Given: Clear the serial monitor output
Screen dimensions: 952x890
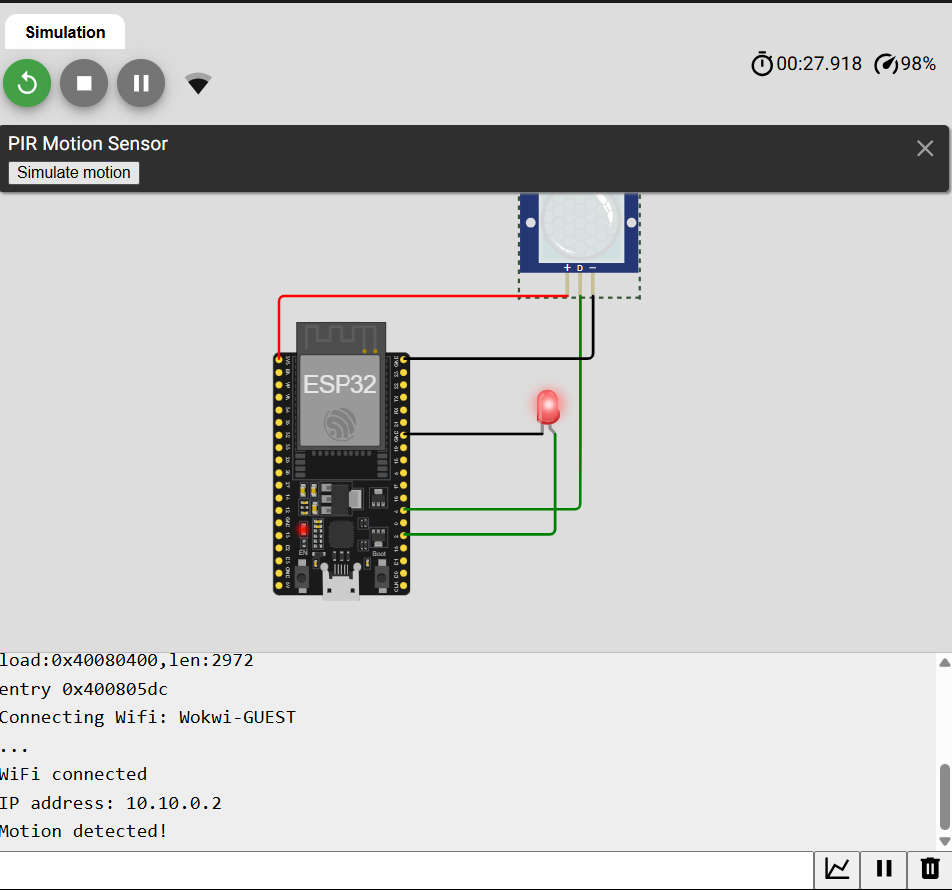Looking at the screenshot, I should (x=930, y=869).
